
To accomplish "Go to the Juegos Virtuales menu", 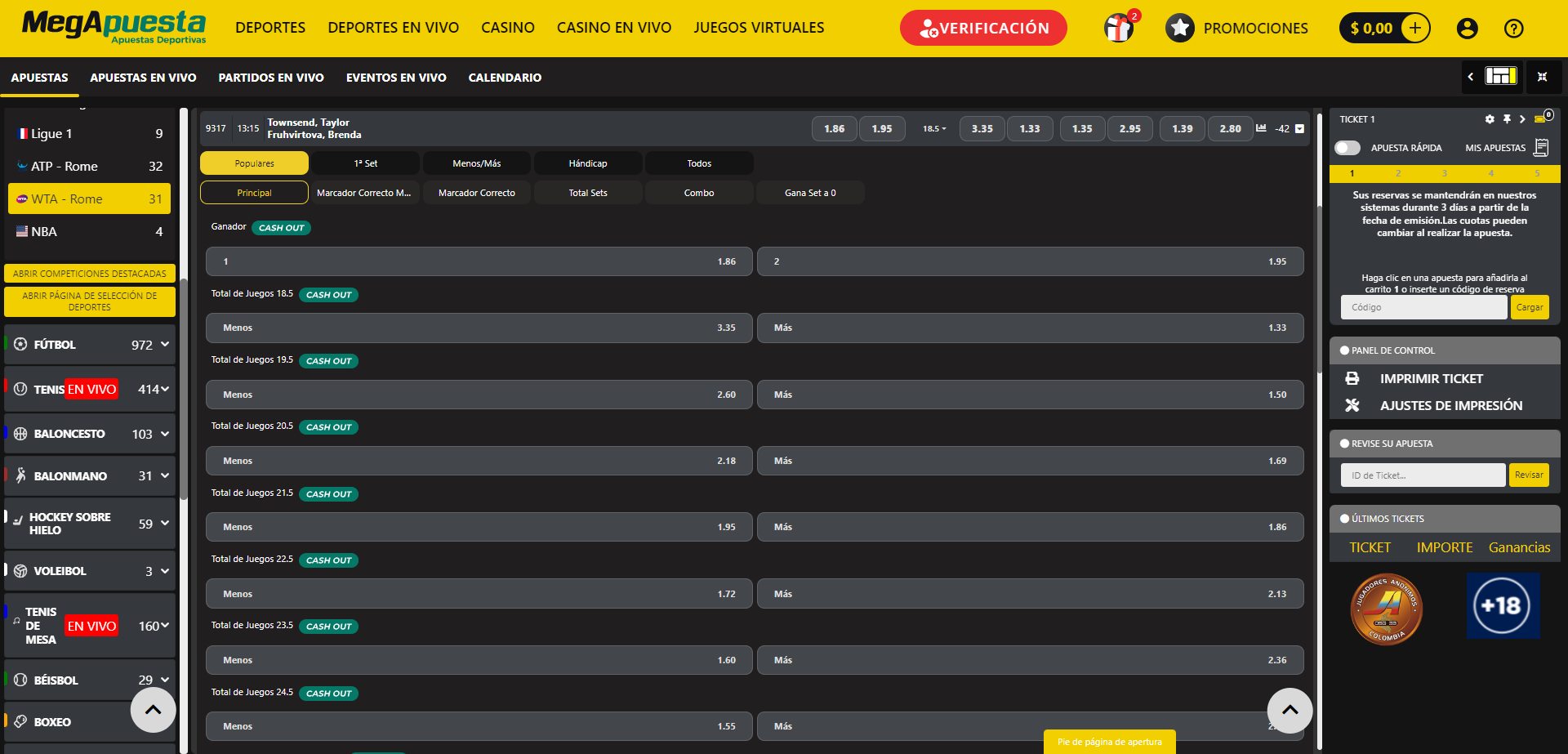I will click(x=759, y=28).
